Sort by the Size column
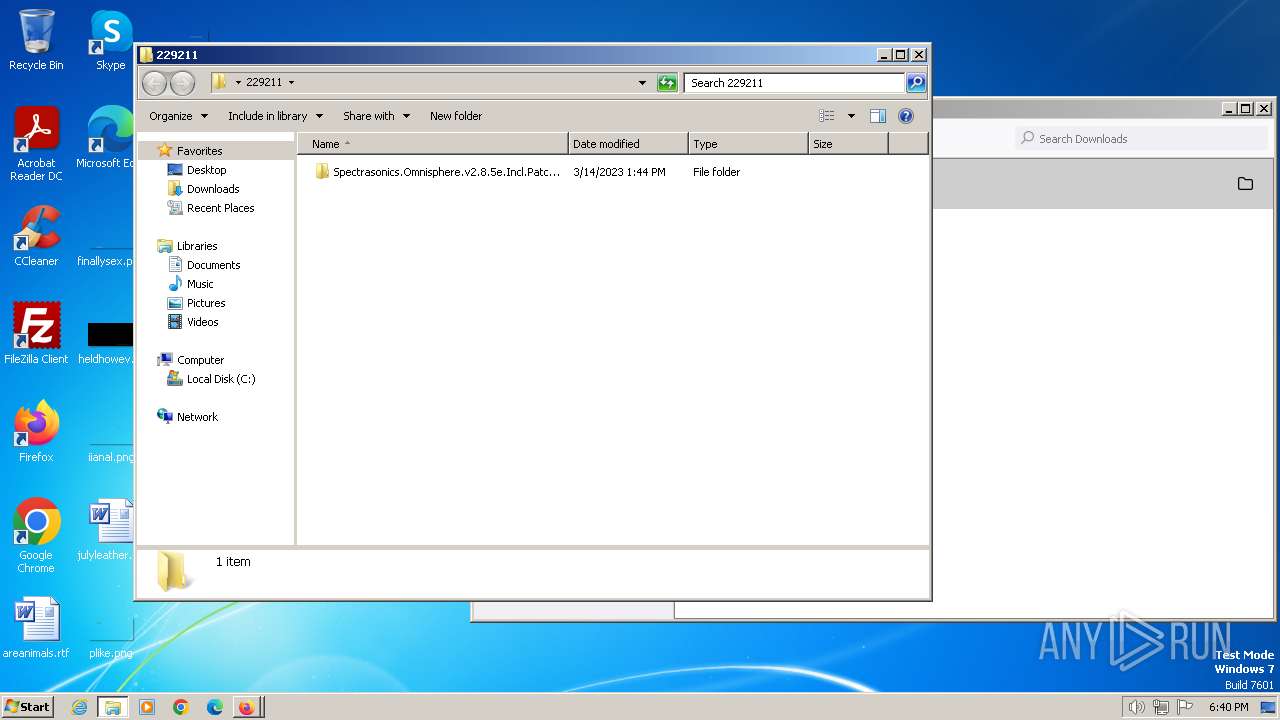Screen dimensions: 1280x720 [848, 144]
